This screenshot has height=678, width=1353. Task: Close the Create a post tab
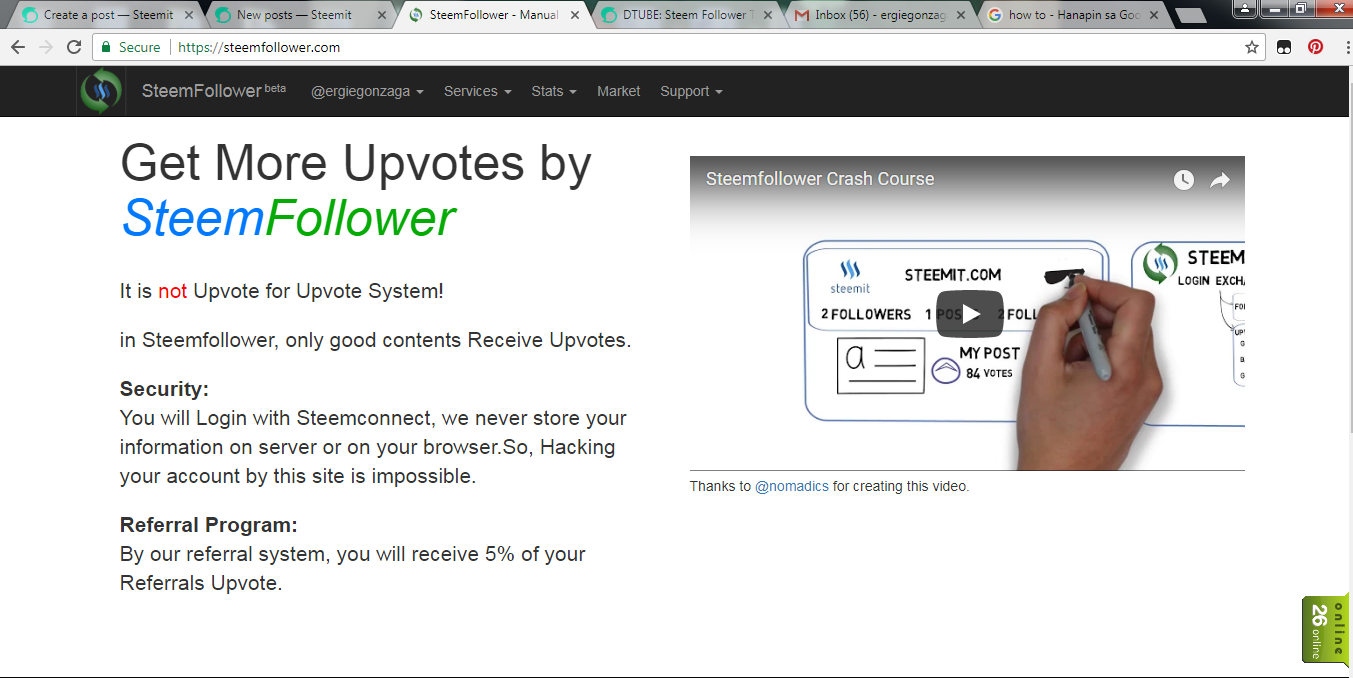[x=188, y=15]
